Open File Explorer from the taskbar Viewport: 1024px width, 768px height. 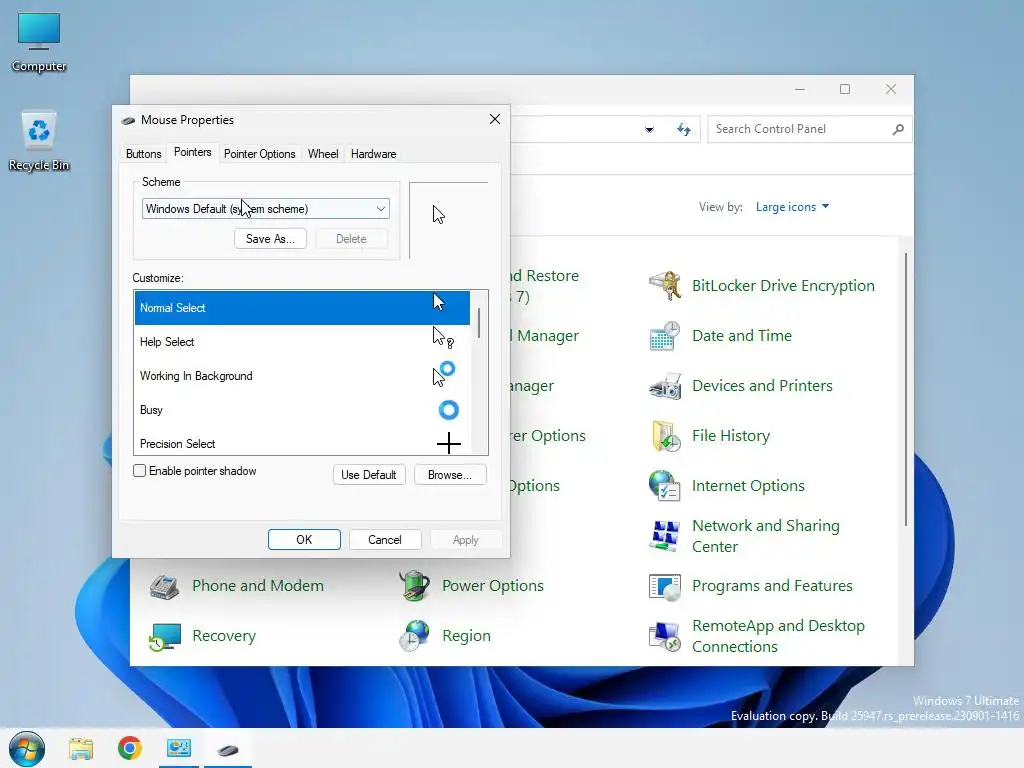pos(81,748)
